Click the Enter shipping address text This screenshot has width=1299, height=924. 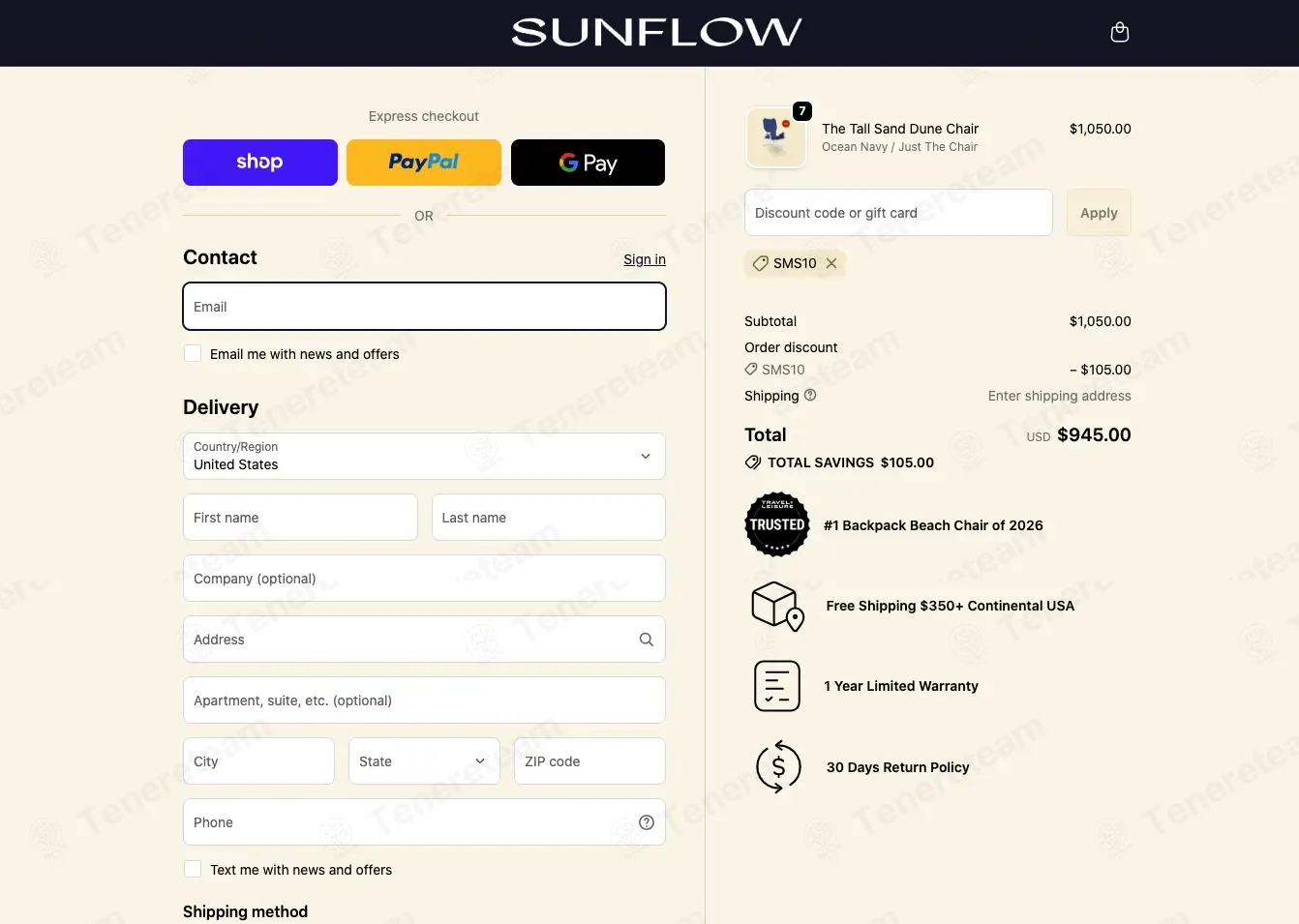click(1060, 396)
